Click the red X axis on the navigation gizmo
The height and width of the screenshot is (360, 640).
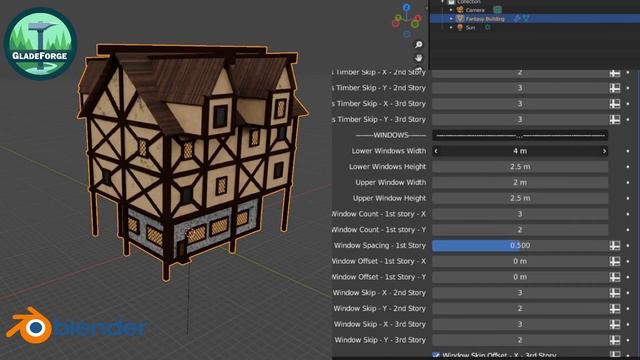pyautogui.click(x=418, y=18)
